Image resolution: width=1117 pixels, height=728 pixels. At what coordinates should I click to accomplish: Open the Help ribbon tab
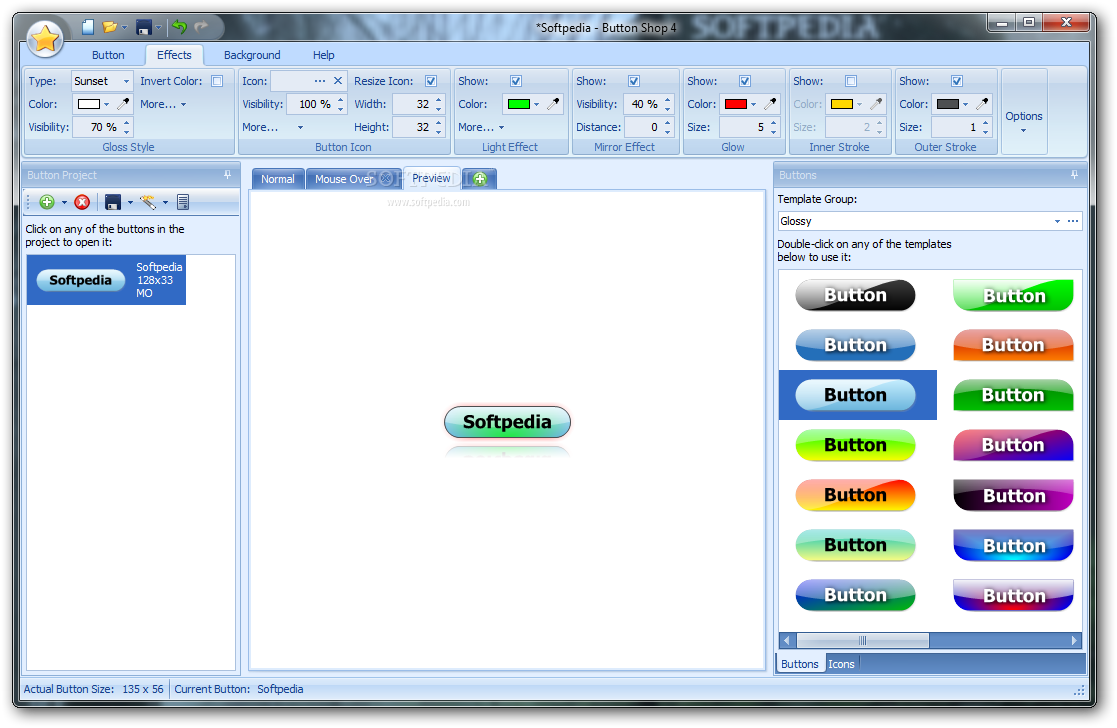(x=323, y=55)
